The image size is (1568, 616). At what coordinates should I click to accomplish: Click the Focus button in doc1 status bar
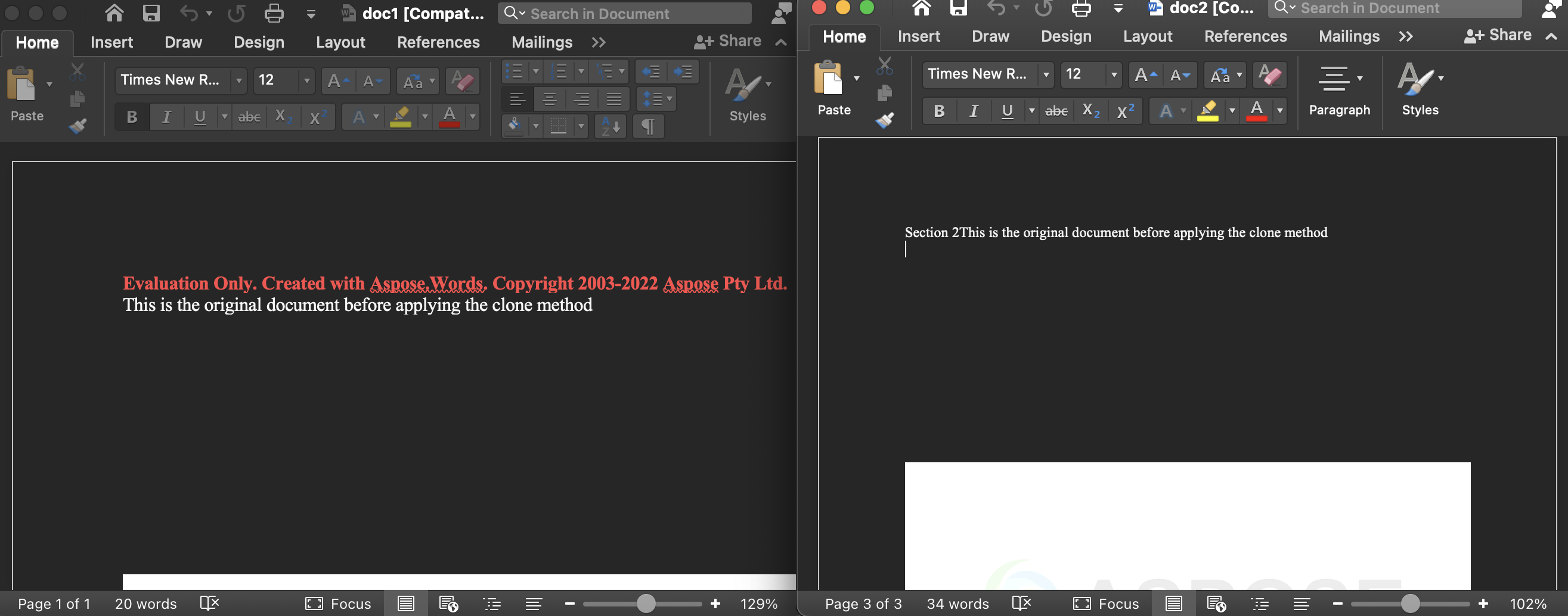(x=339, y=603)
